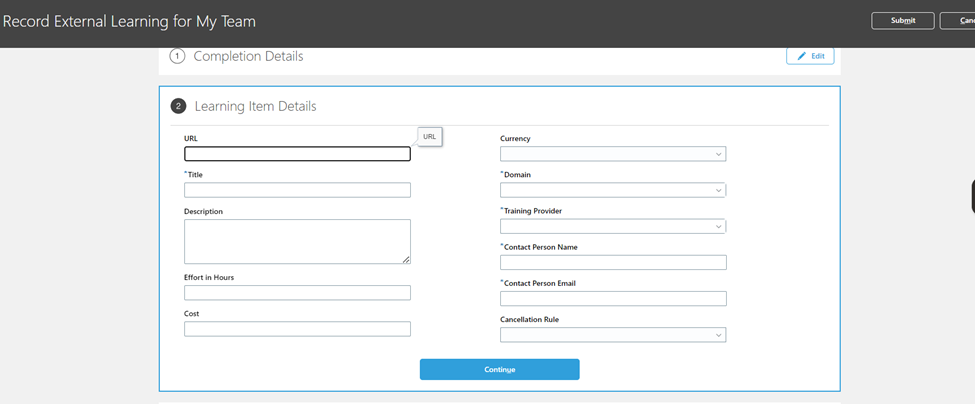Focus the URL input field
975x404 pixels.
(297, 154)
